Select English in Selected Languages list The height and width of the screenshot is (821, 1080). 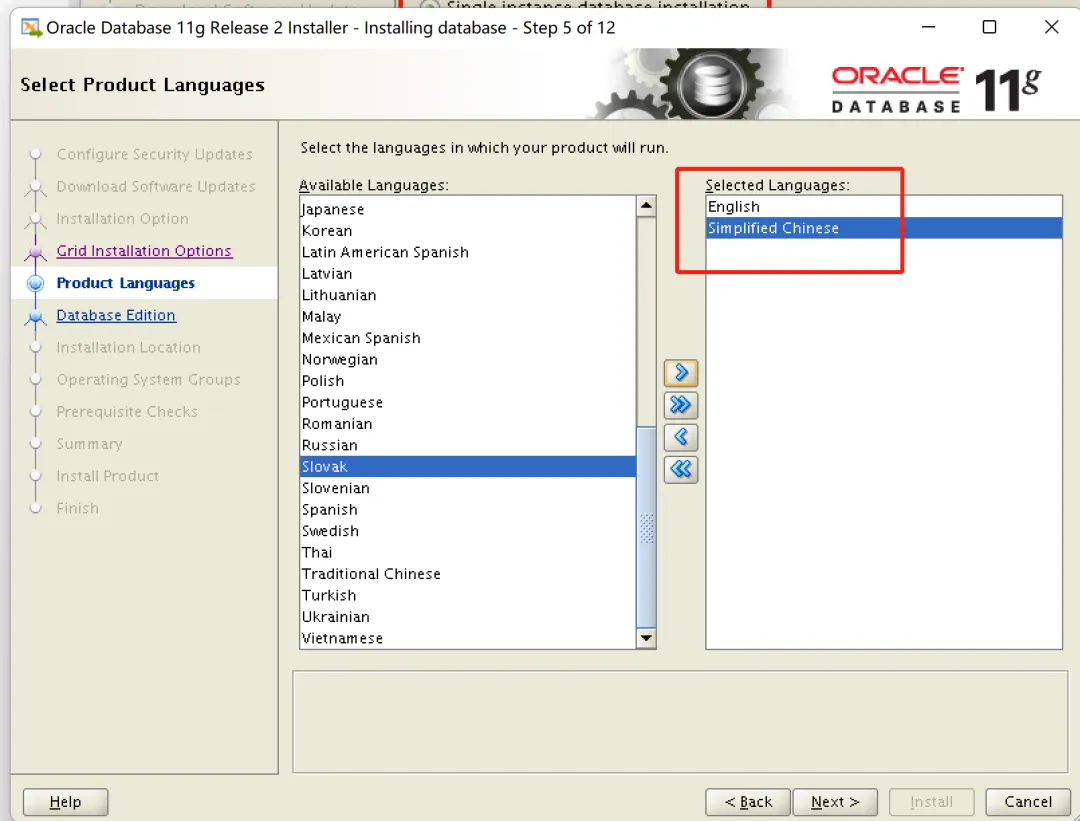(x=884, y=207)
